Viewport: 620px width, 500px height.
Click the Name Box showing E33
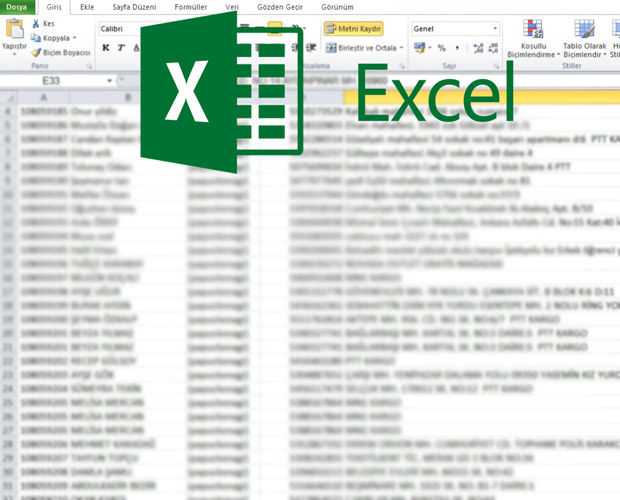point(50,79)
